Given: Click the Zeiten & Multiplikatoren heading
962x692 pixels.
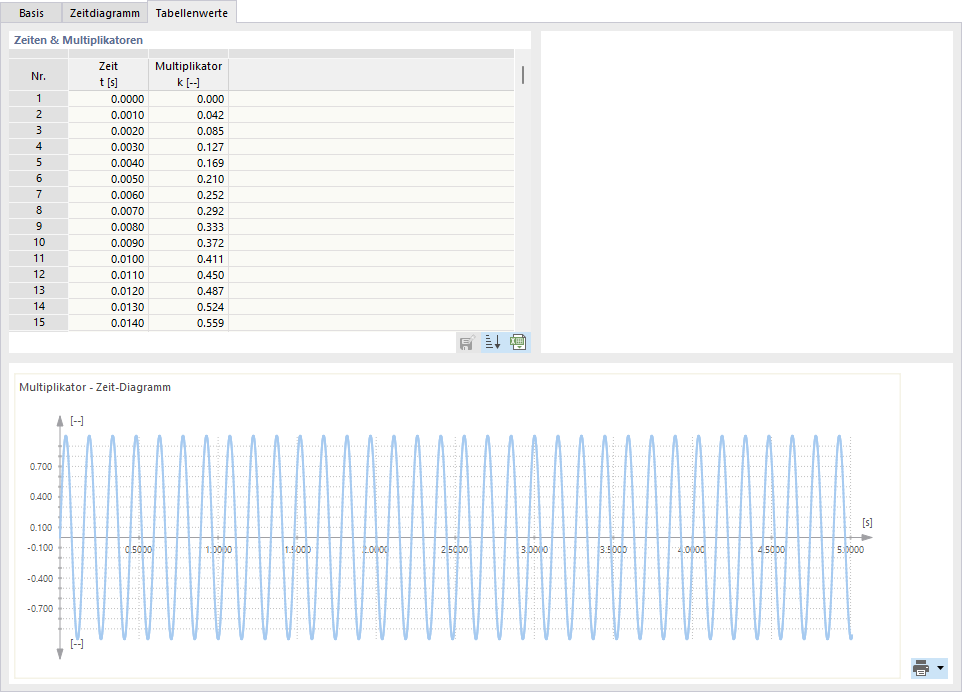Looking at the screenshot, I should click(79, 40).
